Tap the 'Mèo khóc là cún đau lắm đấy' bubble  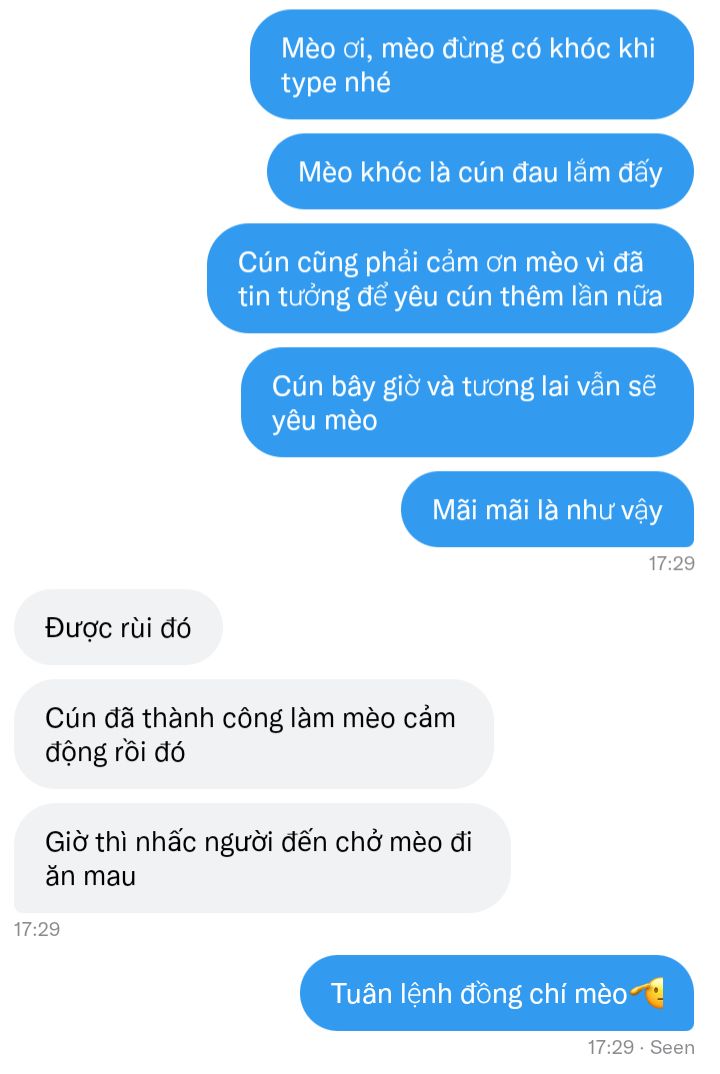click(480, 171)
